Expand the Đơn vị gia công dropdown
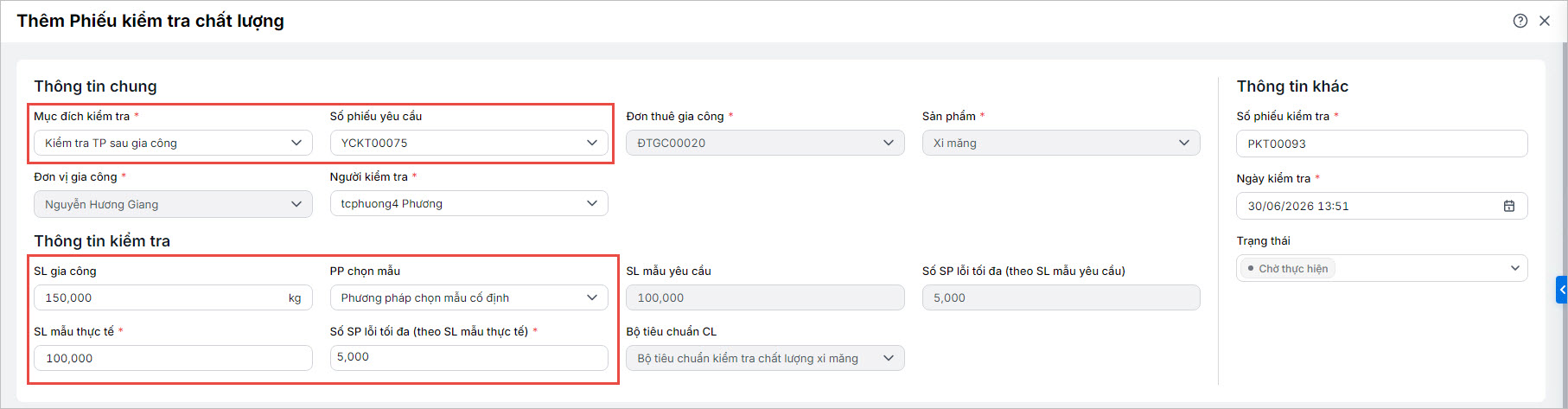This screenshot has height=409, width=1568. [173, 204]
